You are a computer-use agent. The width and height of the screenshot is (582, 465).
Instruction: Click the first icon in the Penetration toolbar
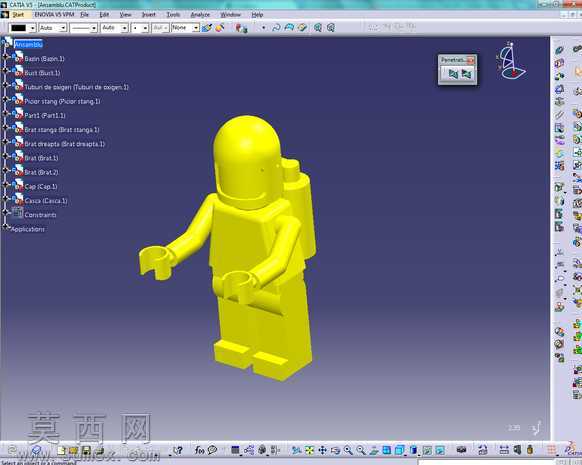453,74
